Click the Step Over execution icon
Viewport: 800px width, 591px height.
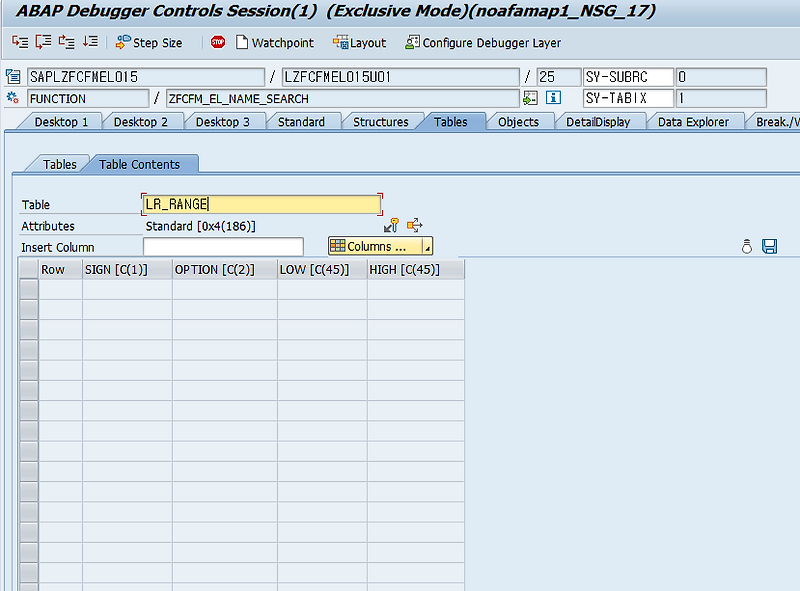[x=41, y=42]
